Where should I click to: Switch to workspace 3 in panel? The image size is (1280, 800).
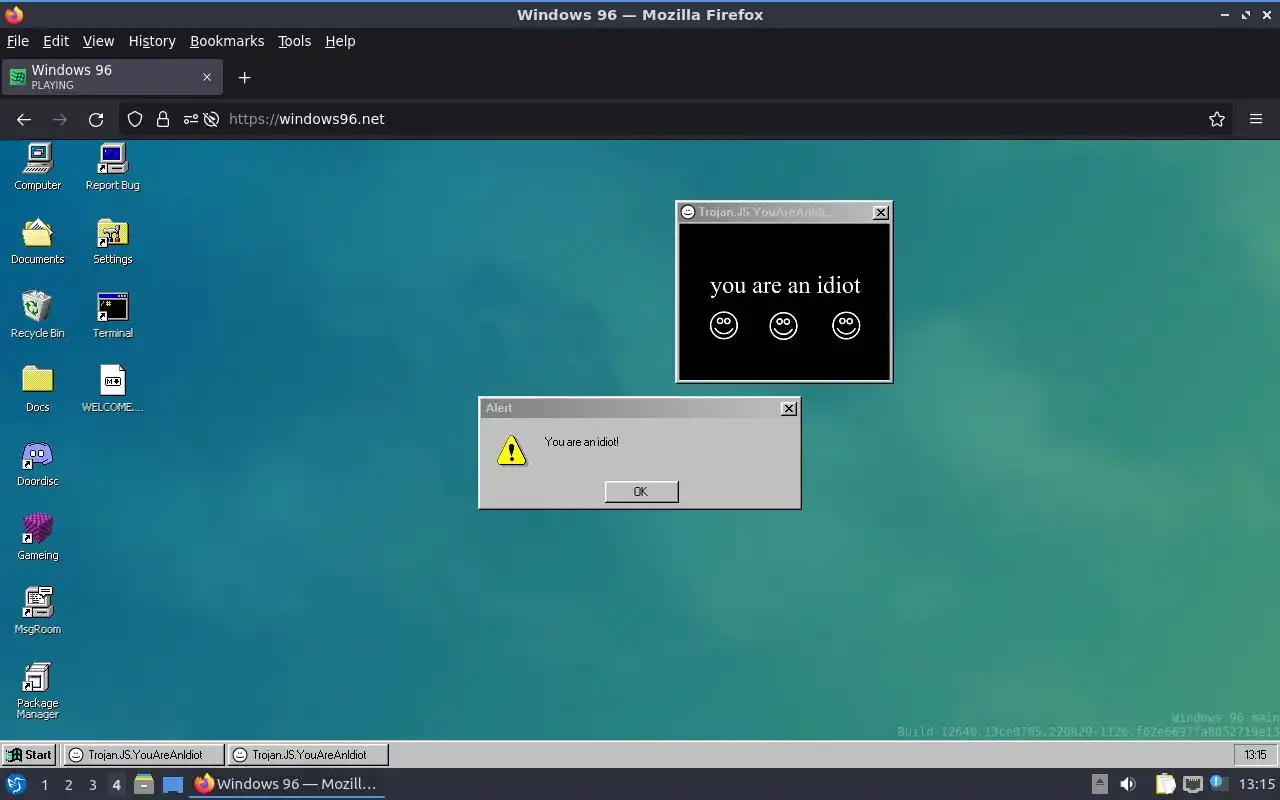(92, 785)
